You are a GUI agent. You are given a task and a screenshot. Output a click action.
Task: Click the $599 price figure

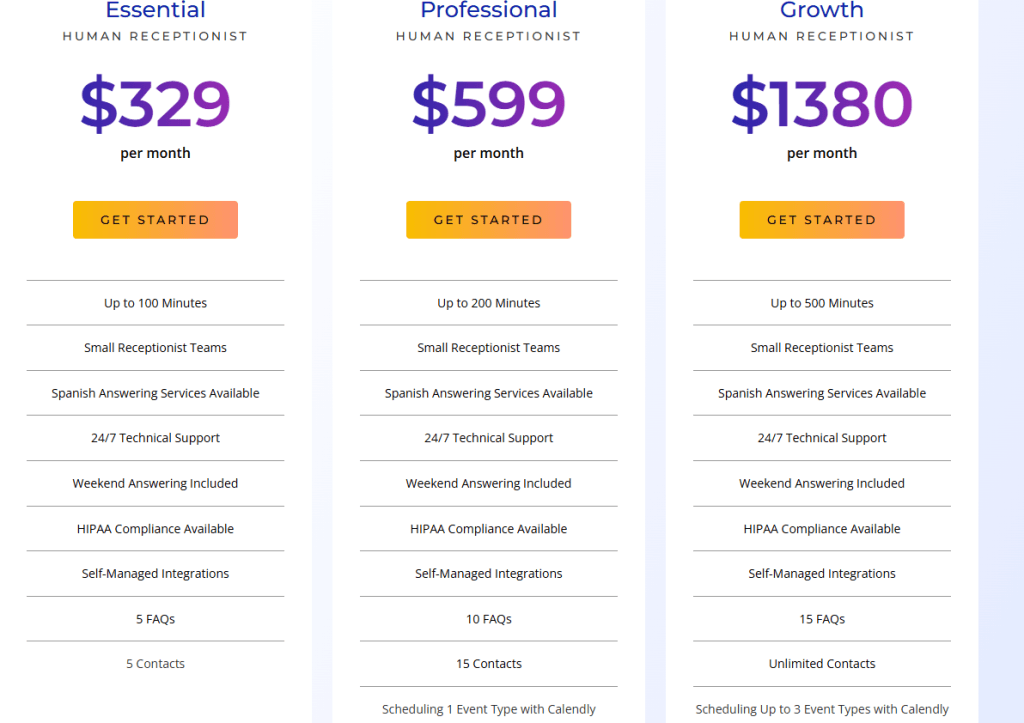(x=488, y=104)
